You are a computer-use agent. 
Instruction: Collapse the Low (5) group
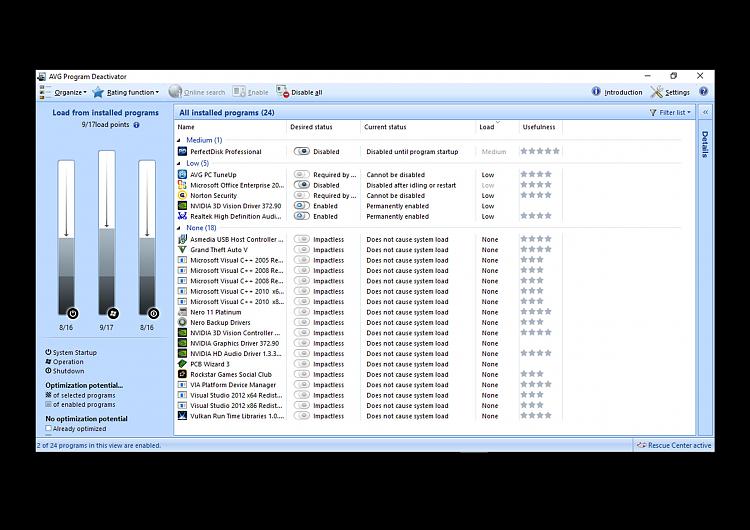tap(179, 163)
